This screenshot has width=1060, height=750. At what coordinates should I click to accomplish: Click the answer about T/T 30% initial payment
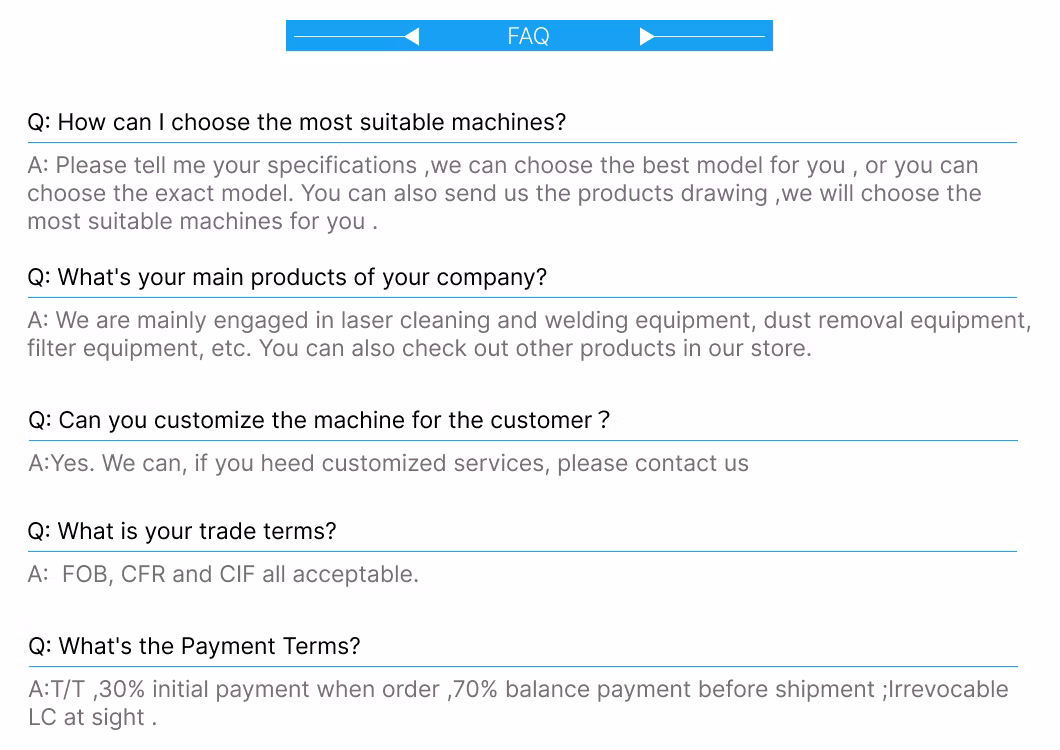tap(518, 703)
